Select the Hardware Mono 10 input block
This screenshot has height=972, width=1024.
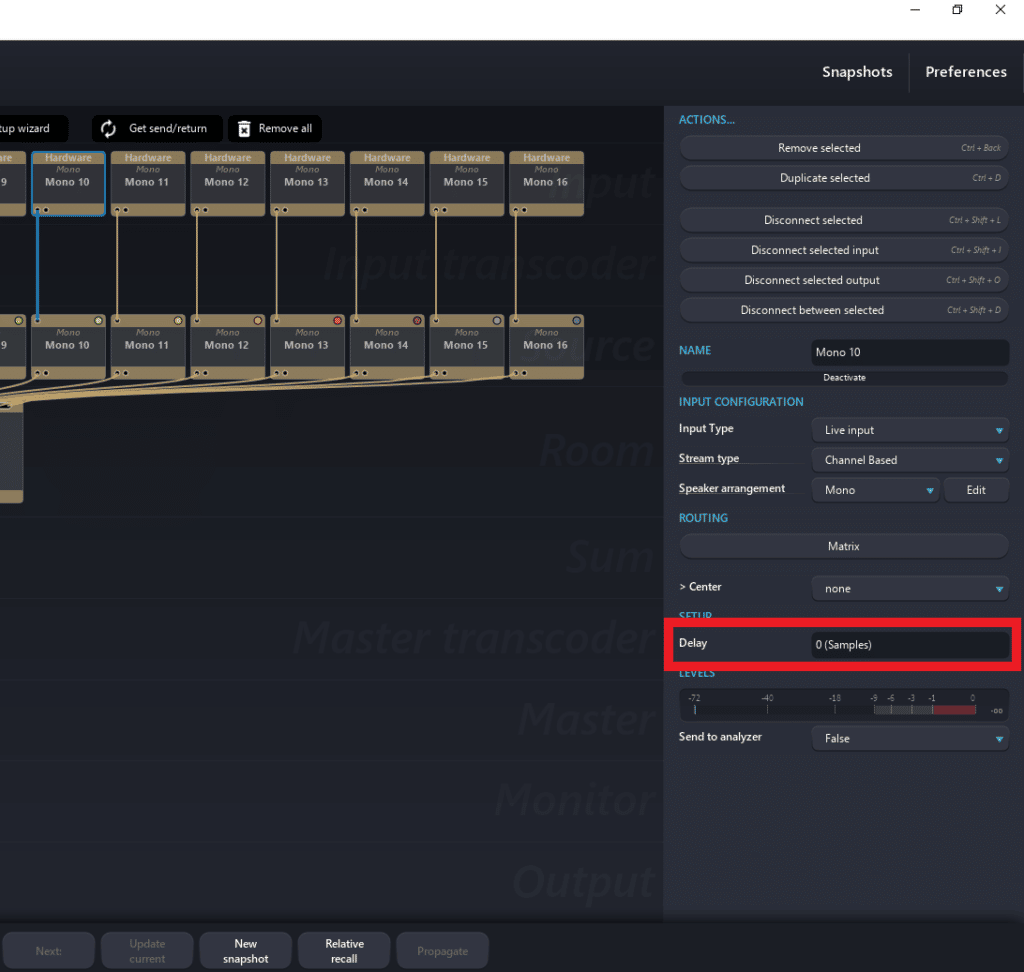(x=68, y=182)
